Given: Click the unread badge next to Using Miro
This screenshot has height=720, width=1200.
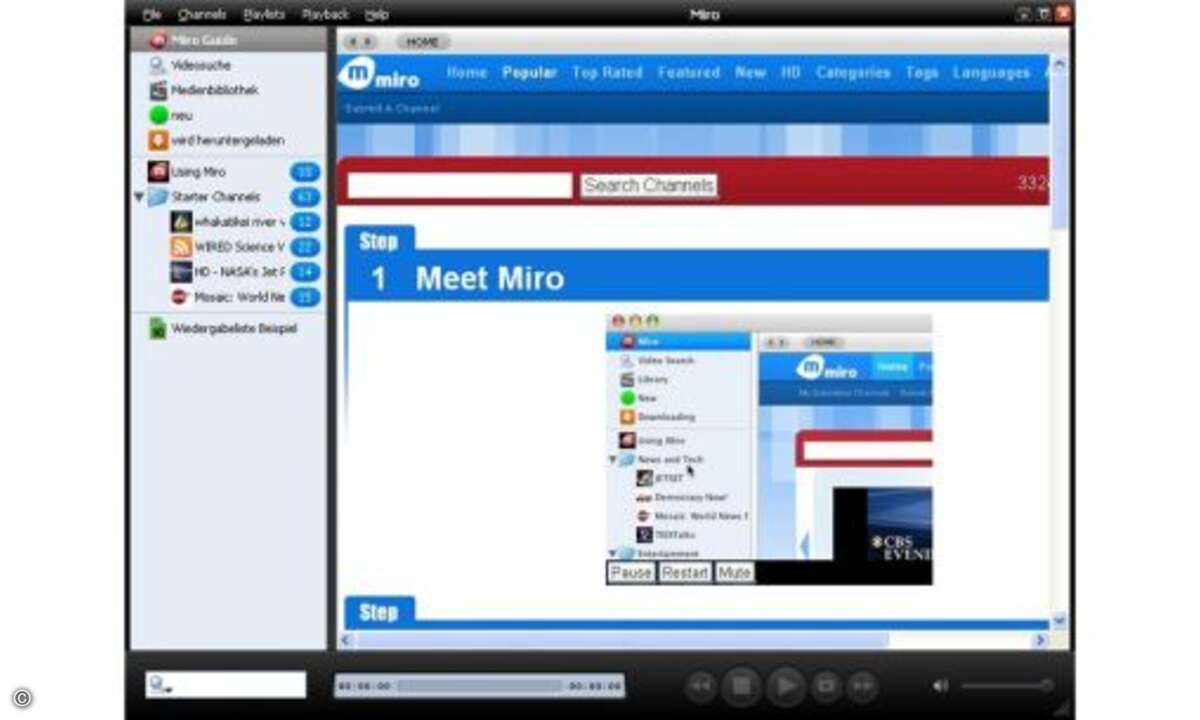Looking at the screenshot, I should point(304,172).
